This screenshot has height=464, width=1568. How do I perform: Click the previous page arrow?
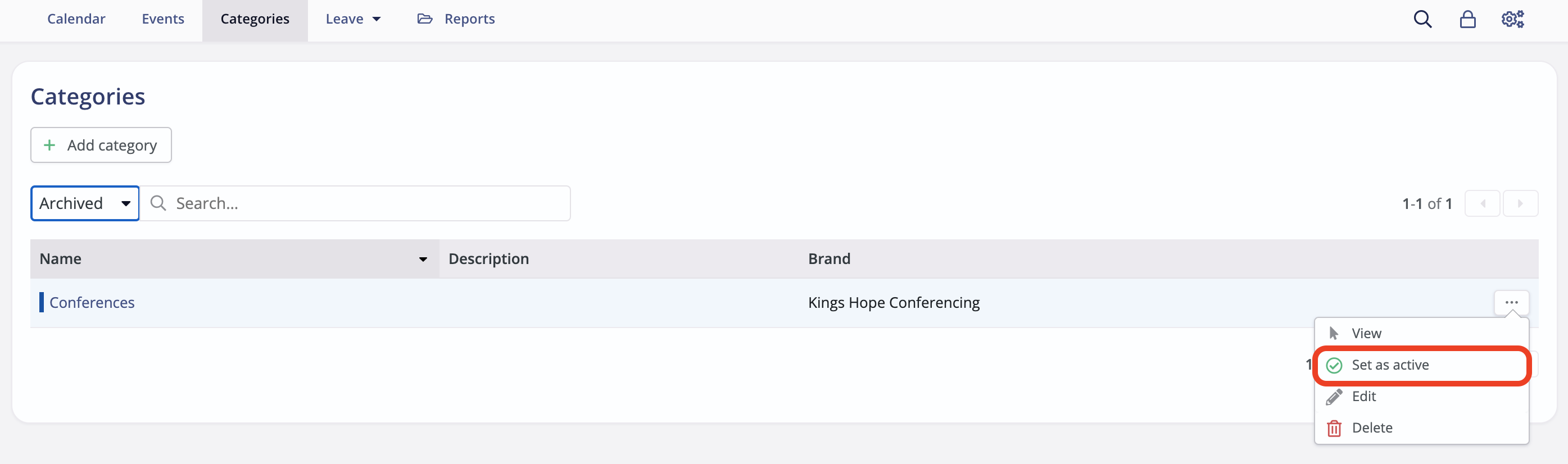(1482, 203)
